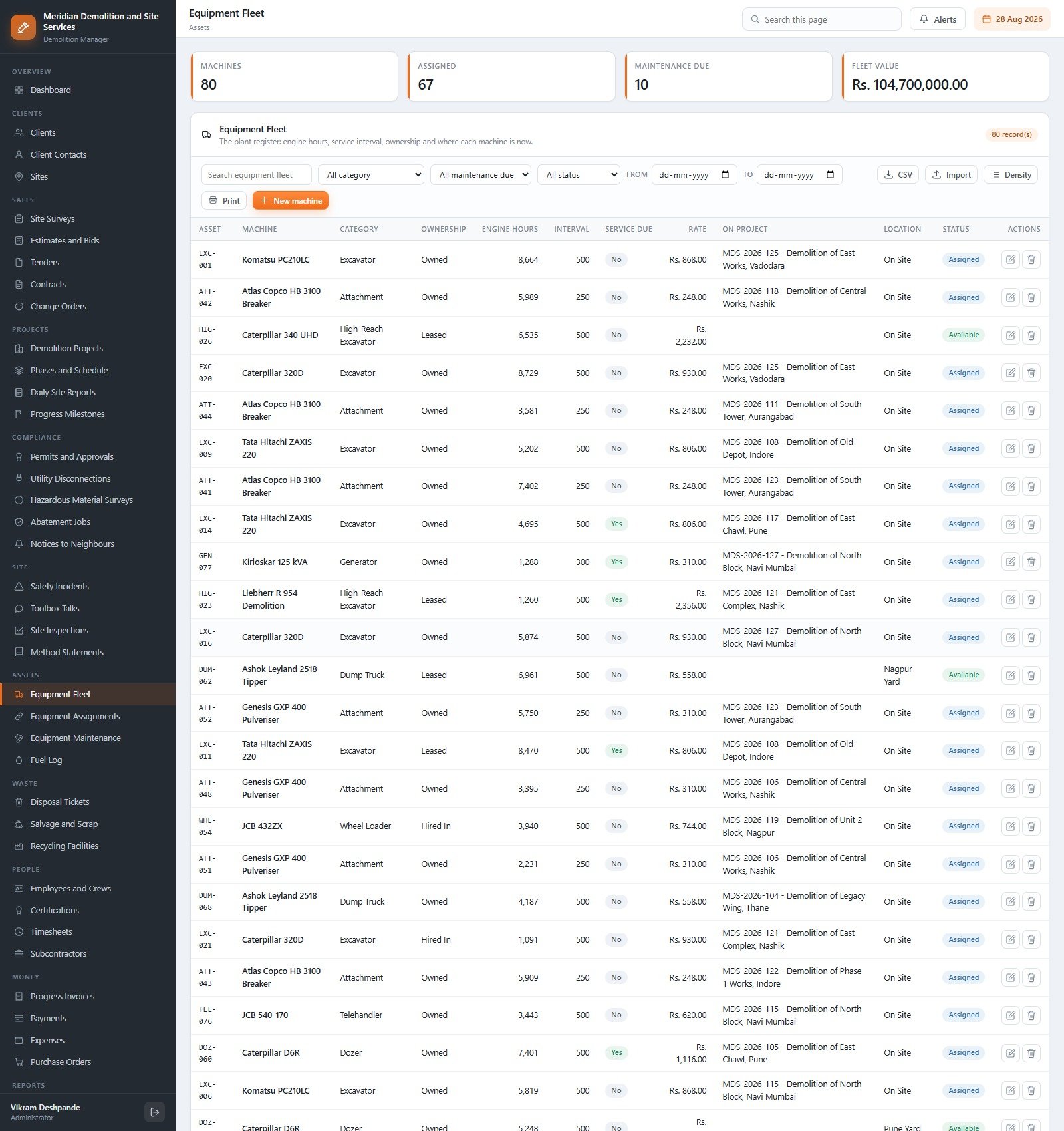
Task: Edit the GEN-077 Kirloskar 125 kVA row
Action: click(x=1010, y=562)
